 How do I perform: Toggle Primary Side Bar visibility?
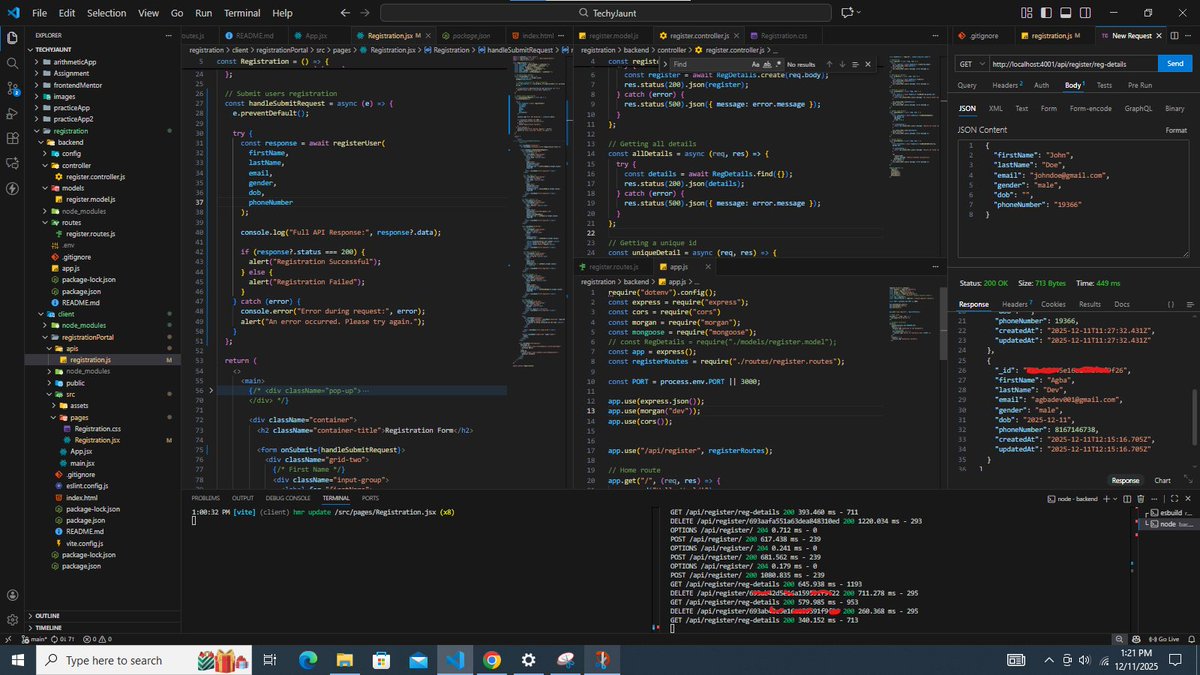click(1047, 13)
